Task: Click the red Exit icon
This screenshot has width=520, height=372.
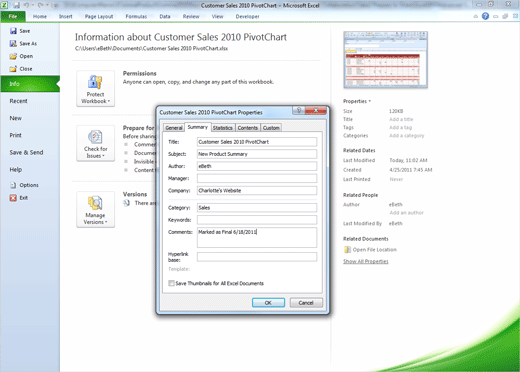Action: tap(13, 198)
